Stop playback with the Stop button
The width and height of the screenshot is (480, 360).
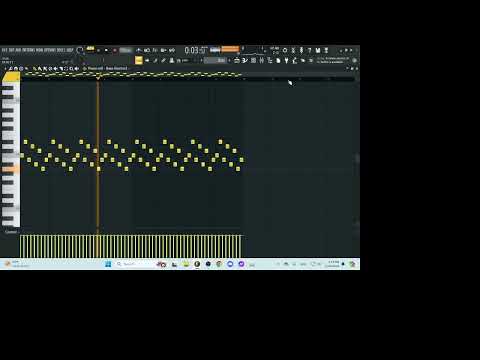(x=106, y=50)
